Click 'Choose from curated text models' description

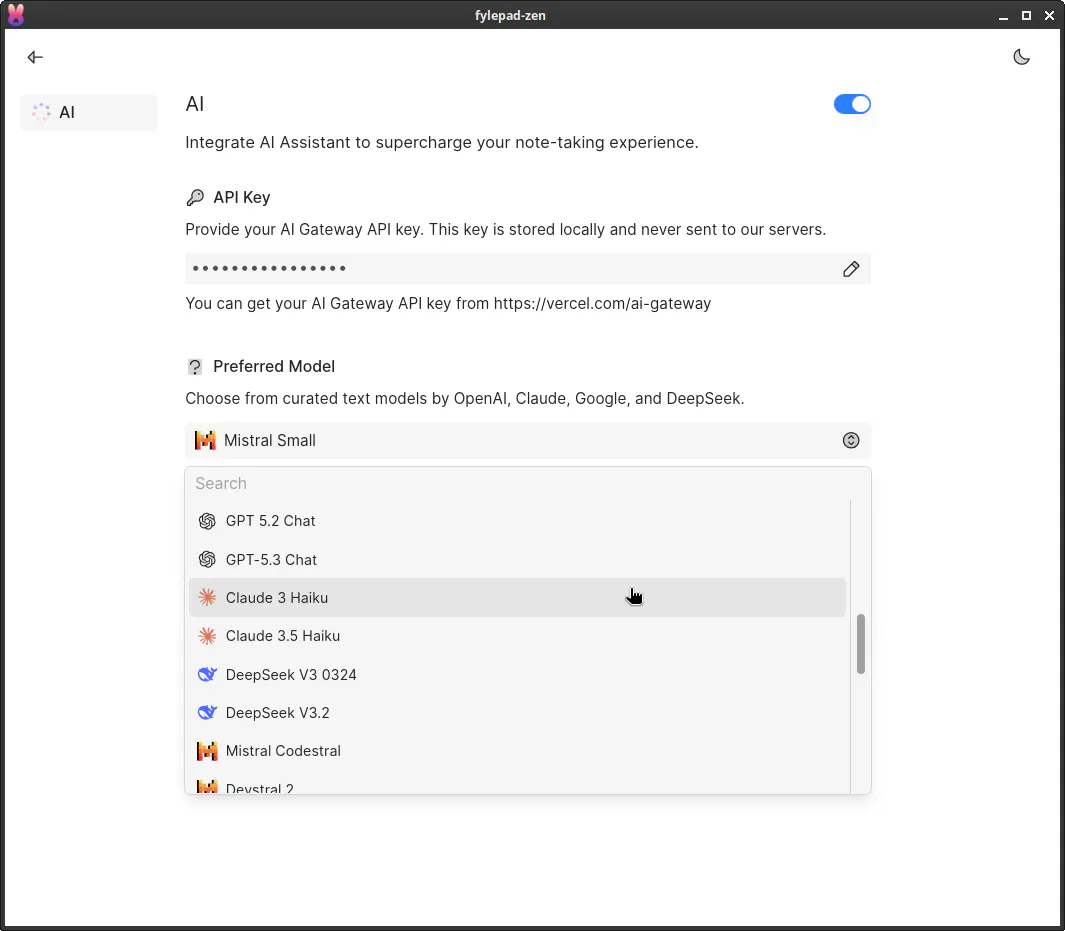[x=465, y=399]
